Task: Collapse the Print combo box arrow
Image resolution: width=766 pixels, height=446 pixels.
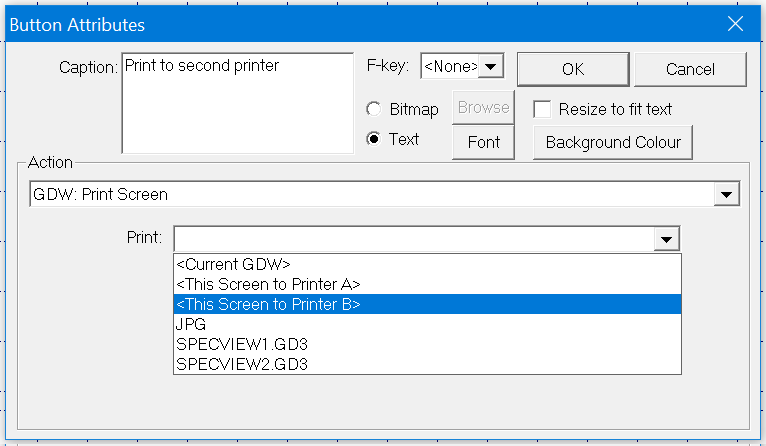Action: 666,239
